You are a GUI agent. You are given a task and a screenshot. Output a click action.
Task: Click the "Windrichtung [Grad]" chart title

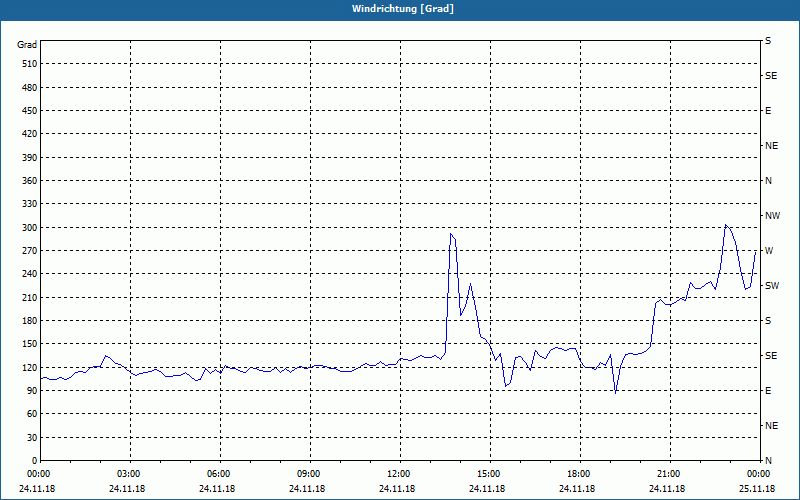(x=403, y=9)
